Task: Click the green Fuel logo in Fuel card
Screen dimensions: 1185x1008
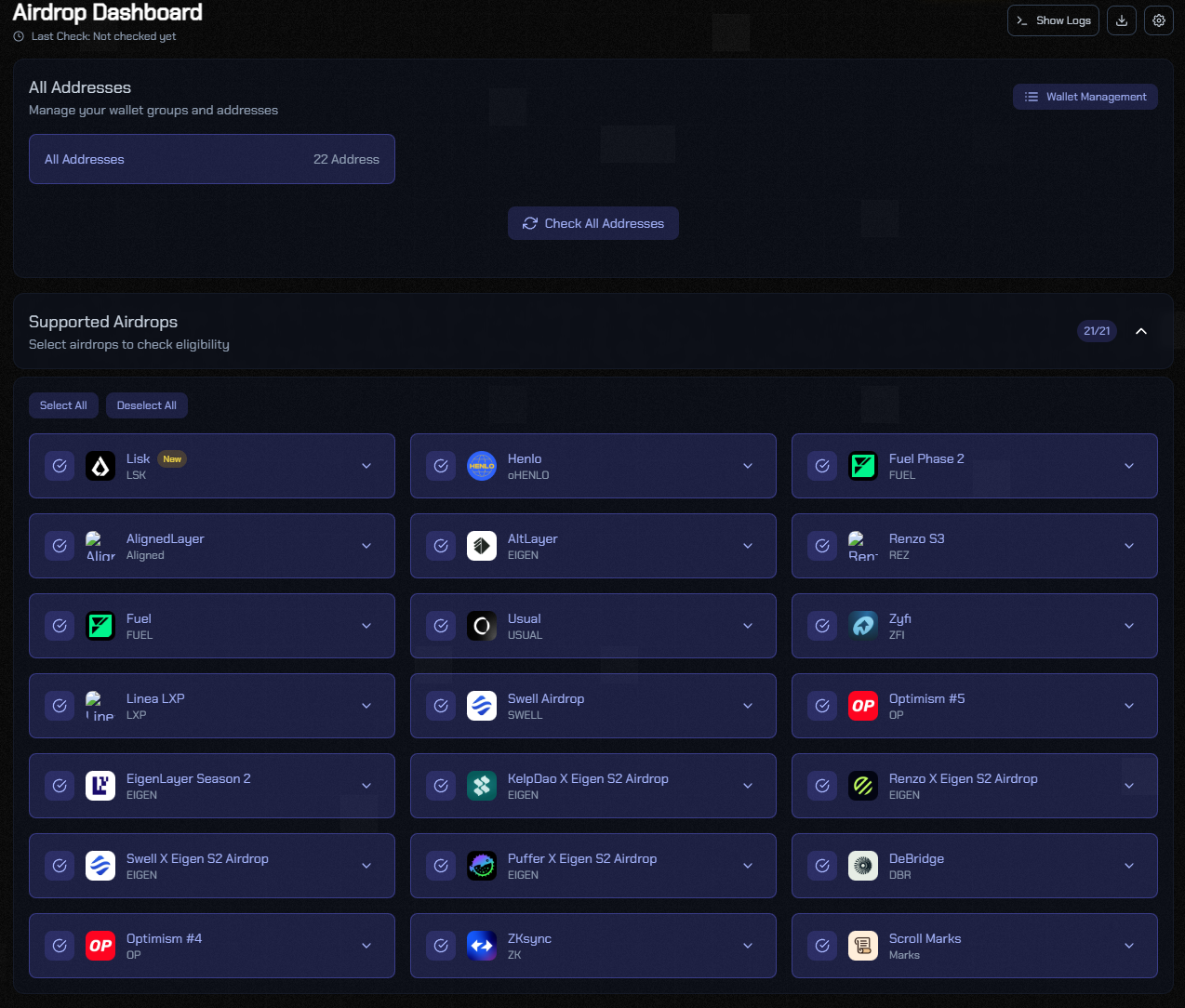Action: coord(100,626)
